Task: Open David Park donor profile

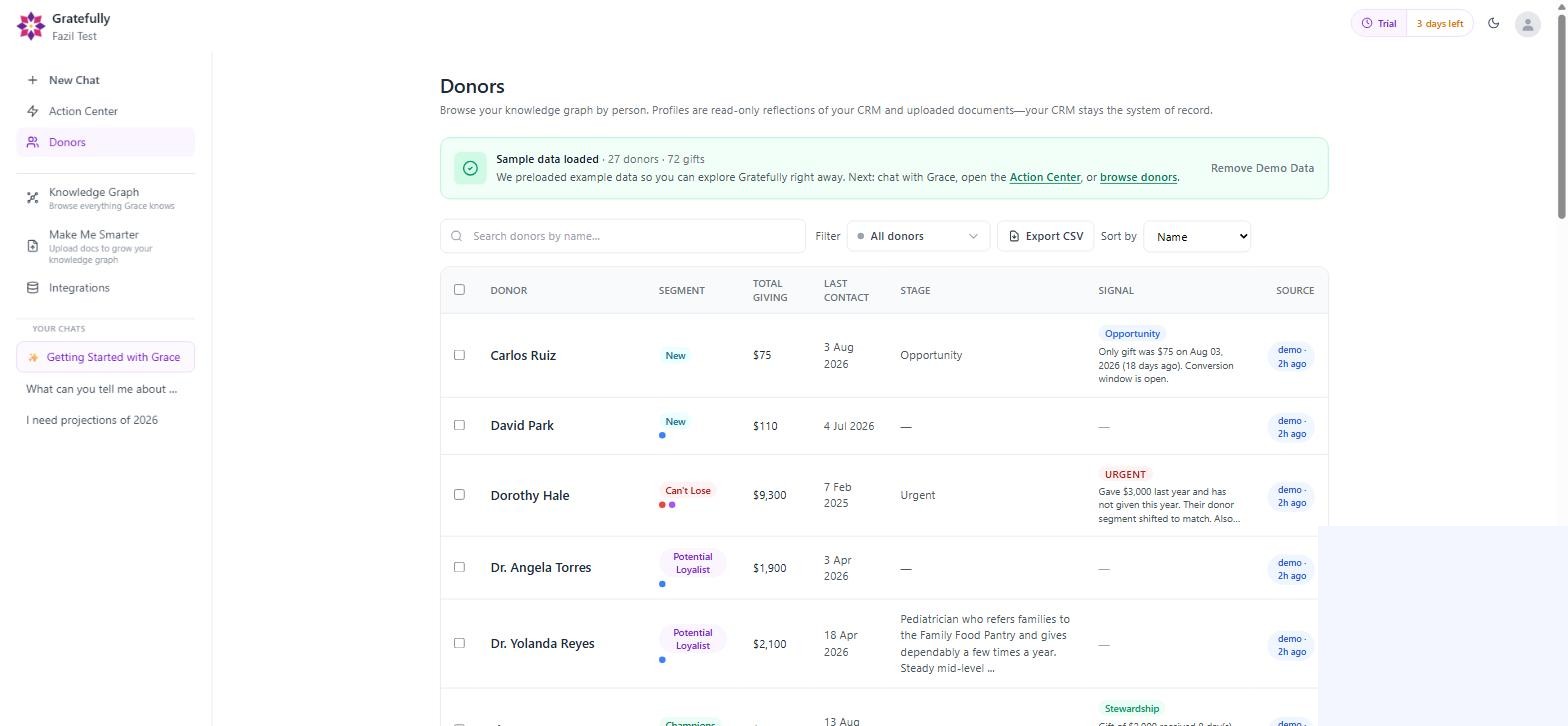Action: (522, 425)
